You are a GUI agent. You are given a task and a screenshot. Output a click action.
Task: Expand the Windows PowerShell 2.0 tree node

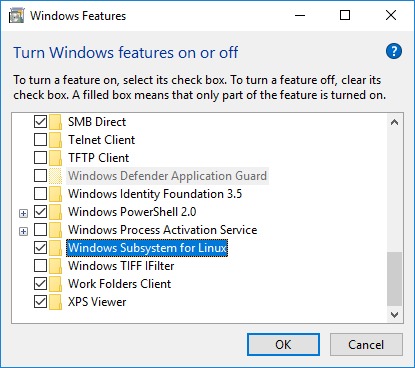click(23, 213)
